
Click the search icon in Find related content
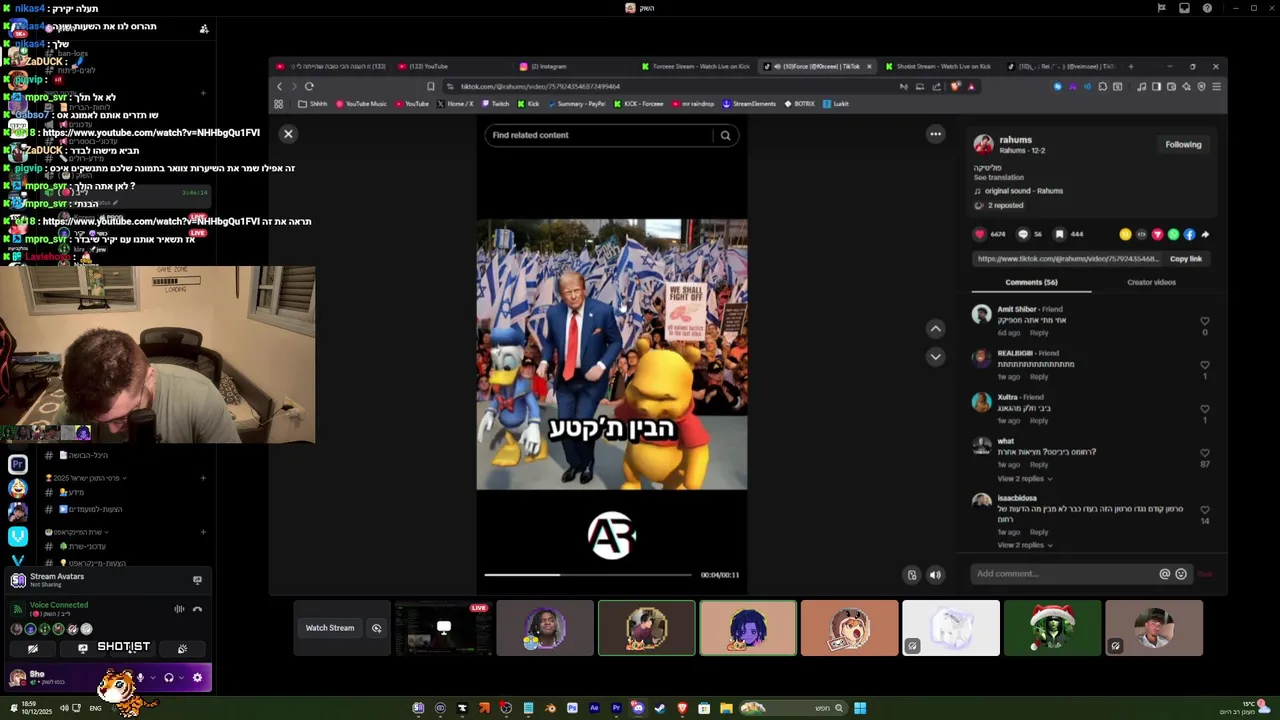pyautogui.click(x=725, y=135)
